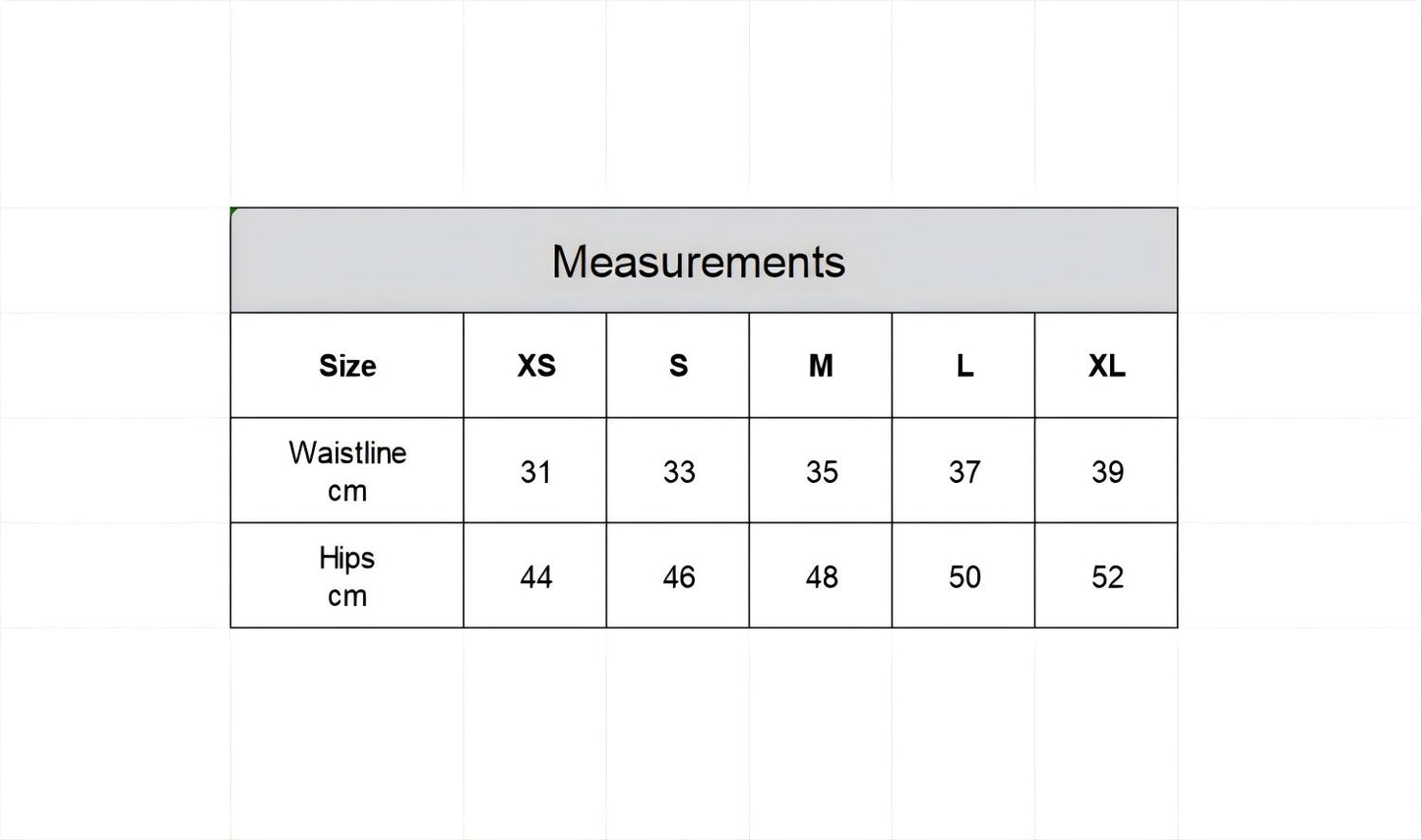Click the cell containing 33
This screenshot has height=840, width=1422.
pos(678,471)
